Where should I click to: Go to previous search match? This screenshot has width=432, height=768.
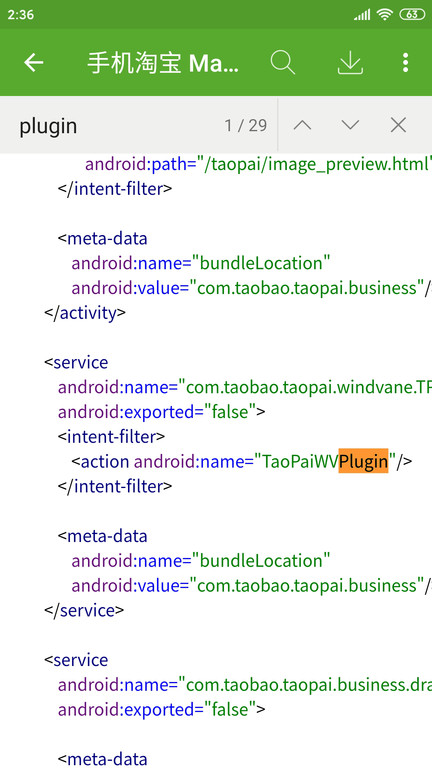(x=302, y=125)
